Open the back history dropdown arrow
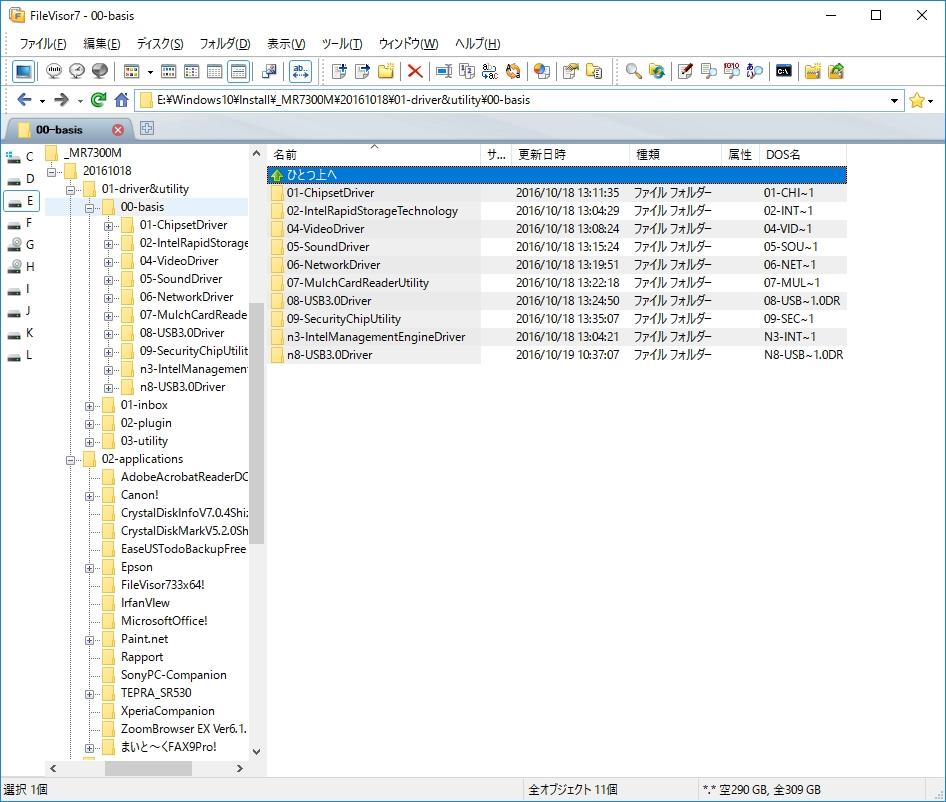 click(x=42, y=101)
